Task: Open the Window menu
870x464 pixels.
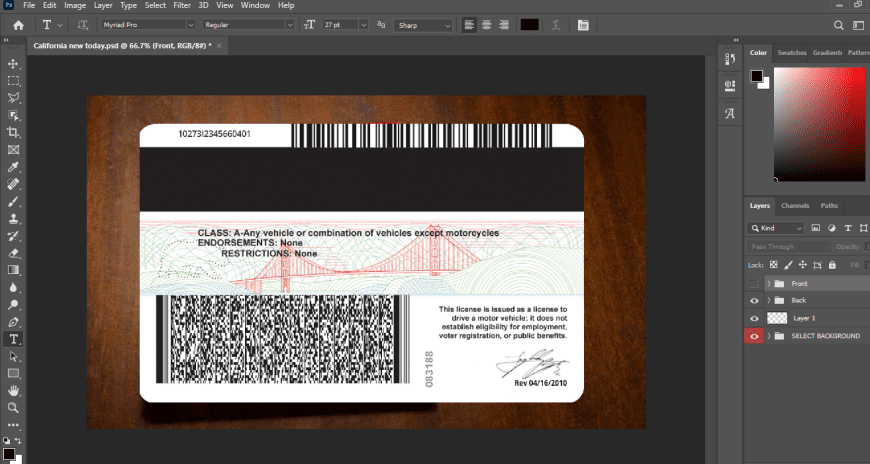Action: (255, 6)
